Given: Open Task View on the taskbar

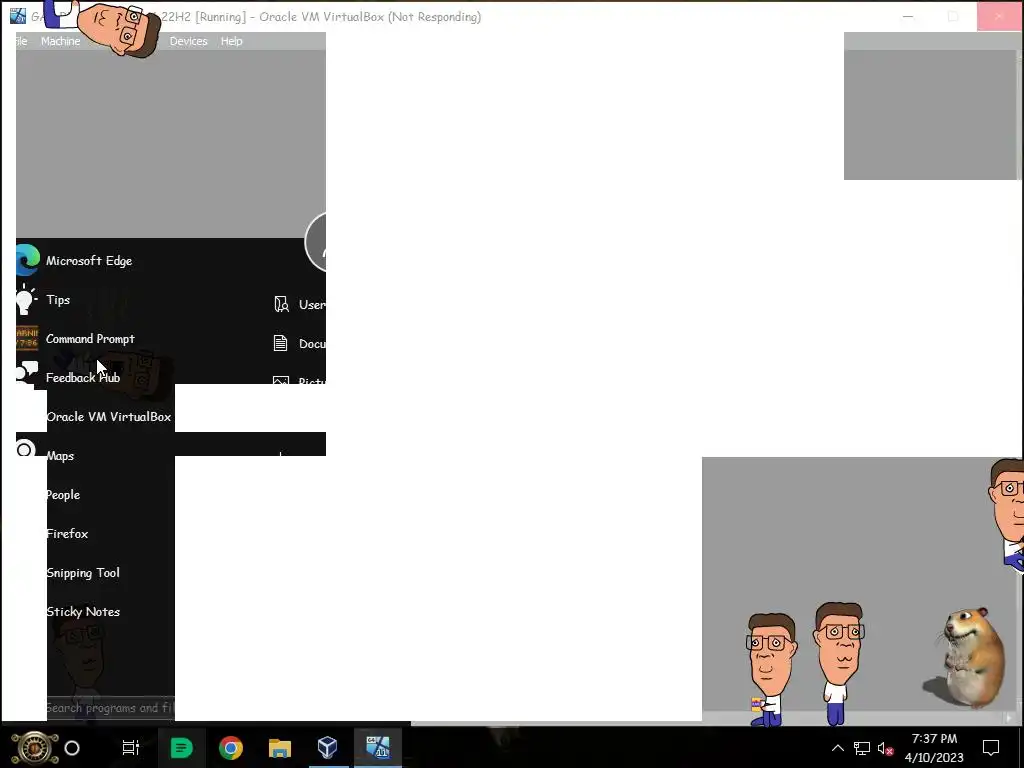Looking at the screenshot, I should tap(131, 748).
